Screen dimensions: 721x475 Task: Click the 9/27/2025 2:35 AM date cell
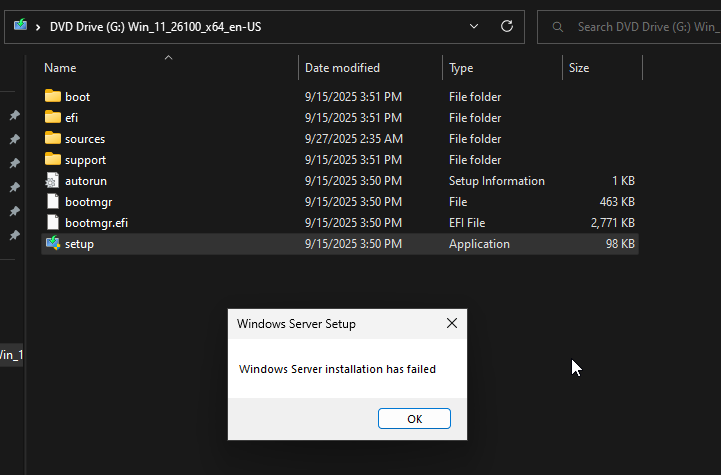354,139
